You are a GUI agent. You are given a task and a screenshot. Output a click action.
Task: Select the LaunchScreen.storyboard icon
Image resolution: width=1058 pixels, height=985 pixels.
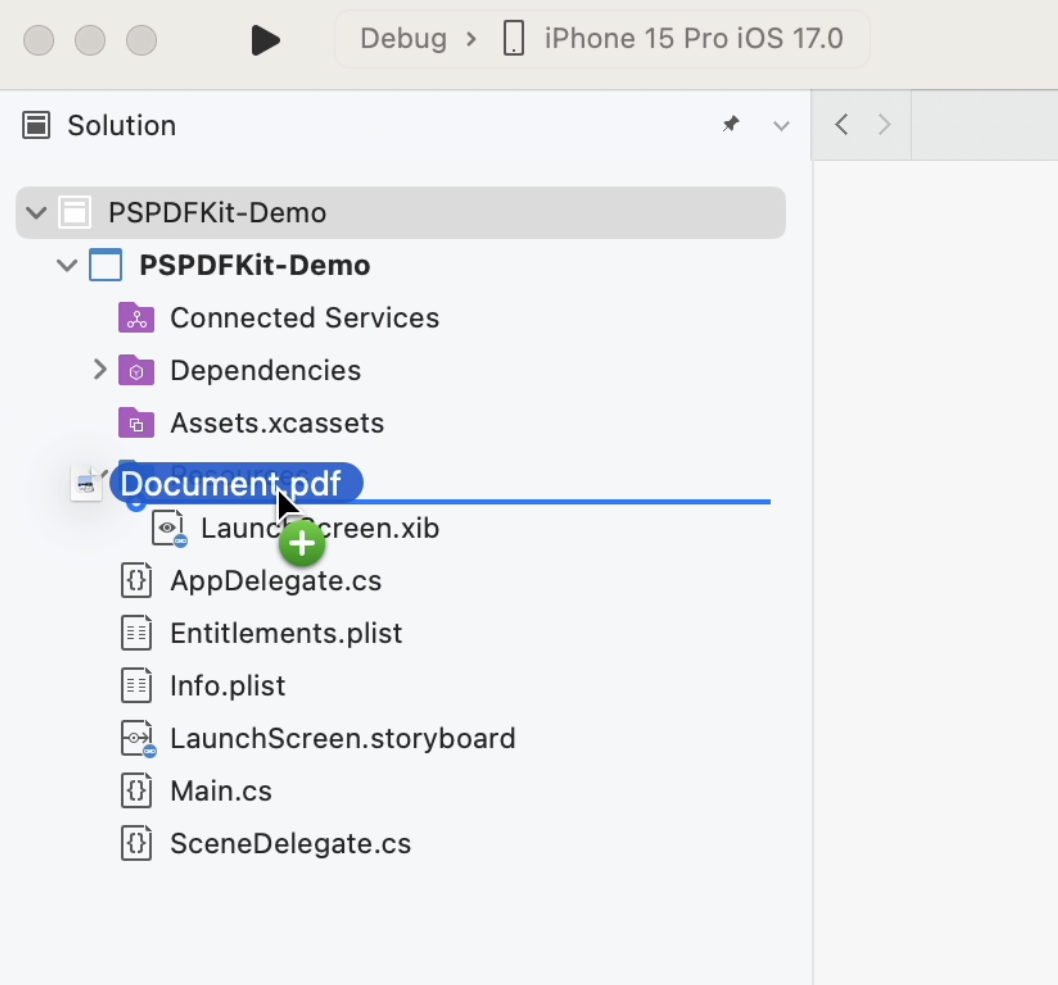click(137, 738)
